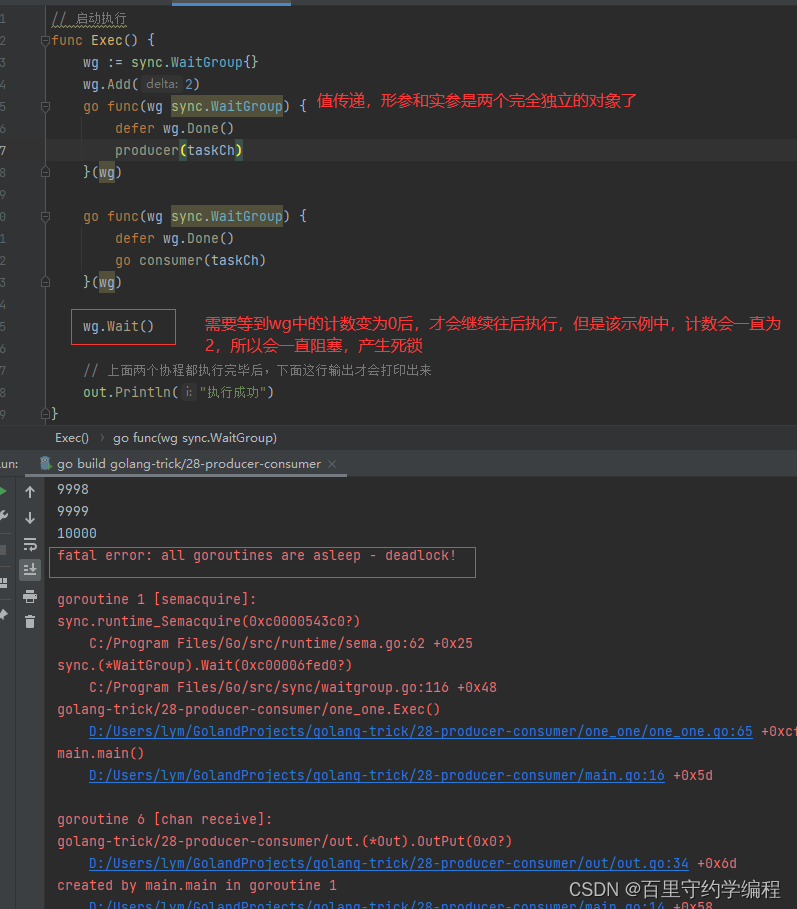Close the go build run tab

click(x=332, y=464)
